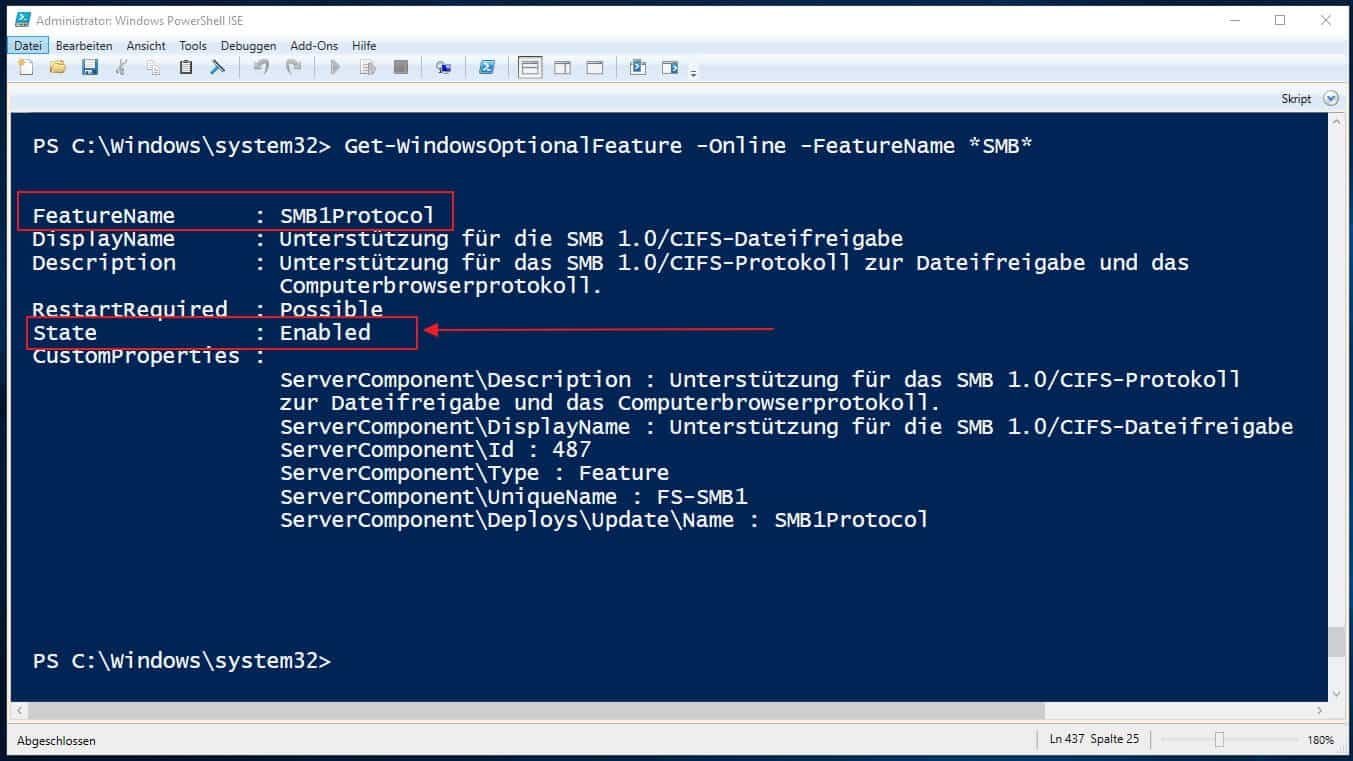
Task: Switch to the script pane right layout
Action: click(x=562, y=68)
